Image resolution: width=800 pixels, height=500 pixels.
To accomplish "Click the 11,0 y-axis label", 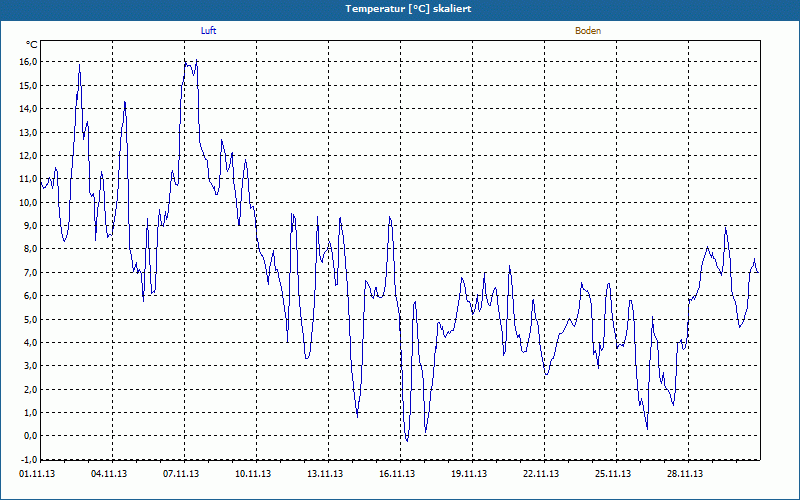I will 28,179.
